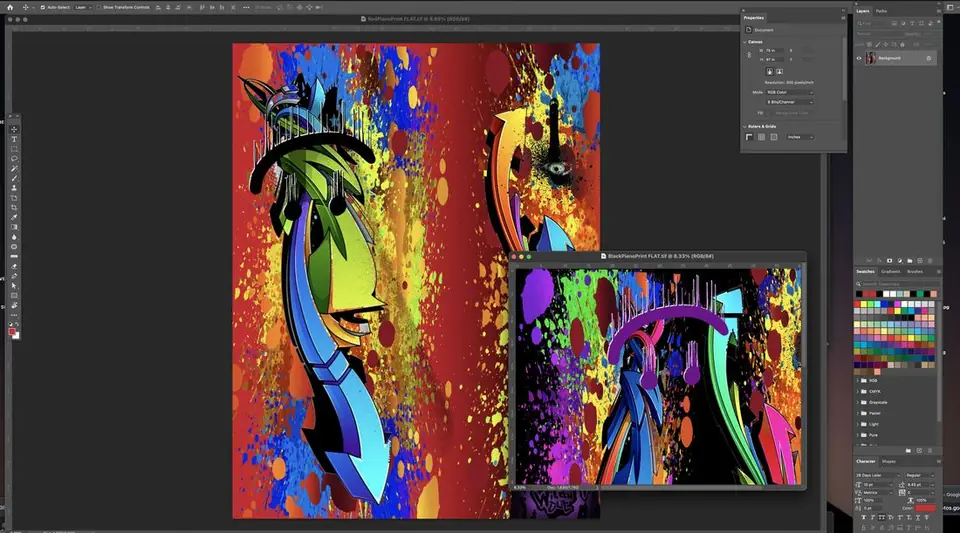
Task: Toggle the Auto-Select checkbox
Action: point(43,7)
